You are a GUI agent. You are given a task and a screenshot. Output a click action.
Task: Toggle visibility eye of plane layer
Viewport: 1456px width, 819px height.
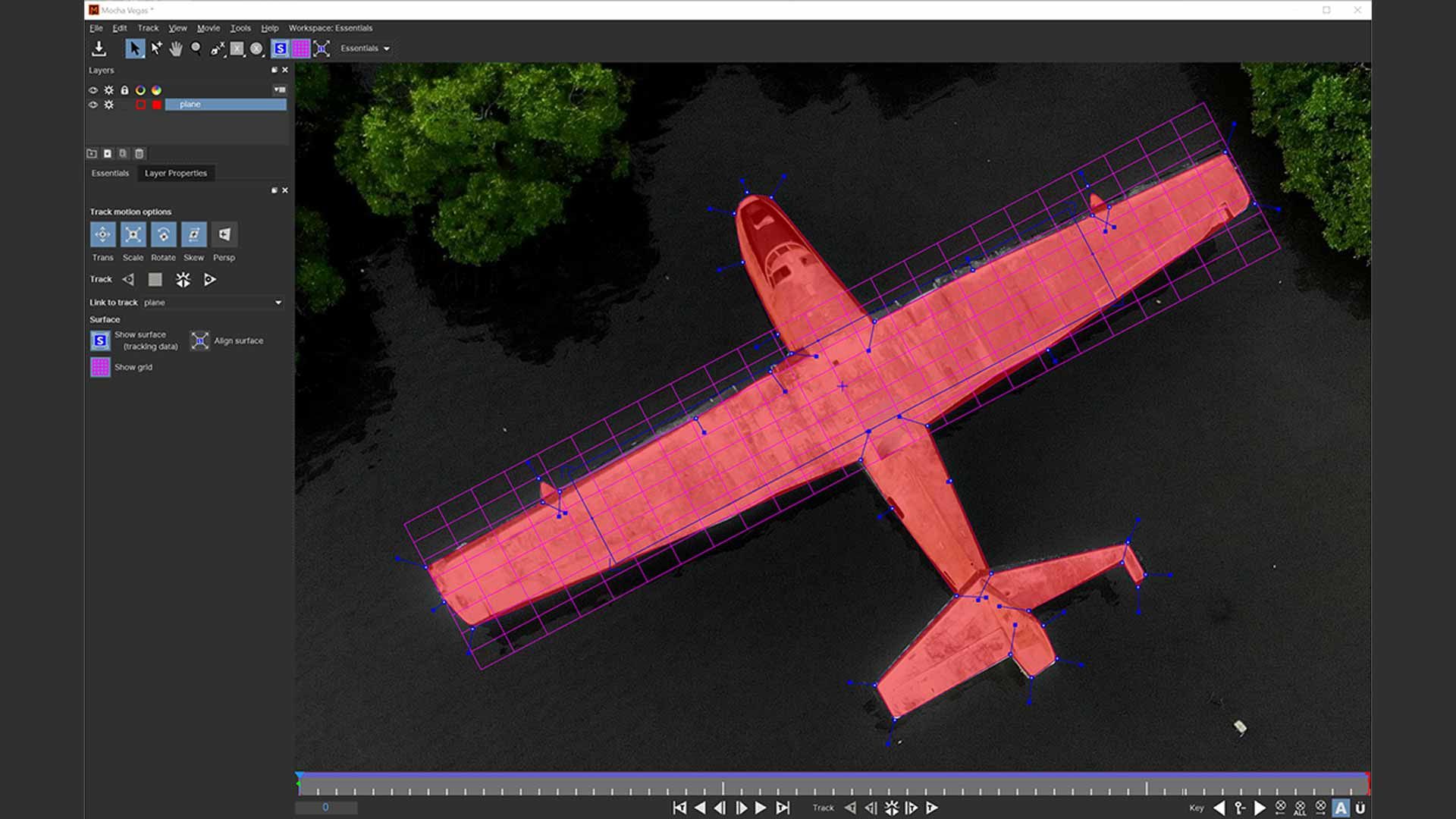[93, 105]
